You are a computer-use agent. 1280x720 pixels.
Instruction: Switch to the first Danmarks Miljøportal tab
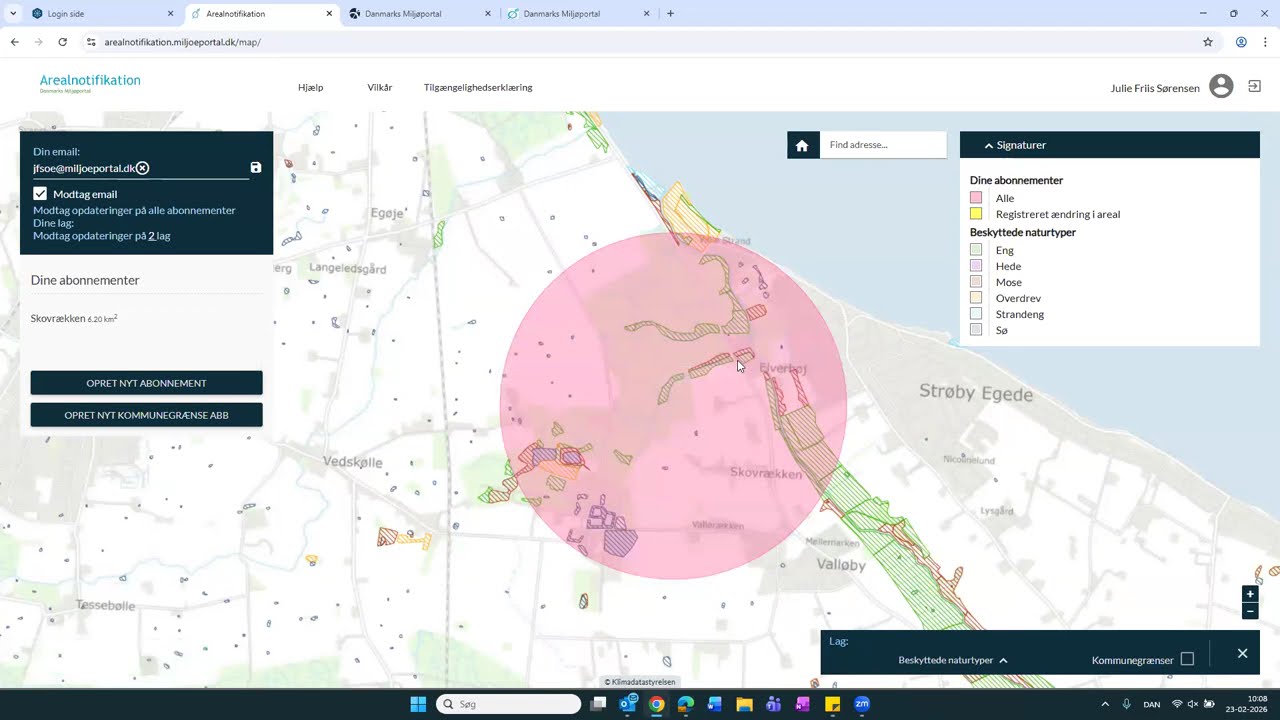(x=420, y=14)
